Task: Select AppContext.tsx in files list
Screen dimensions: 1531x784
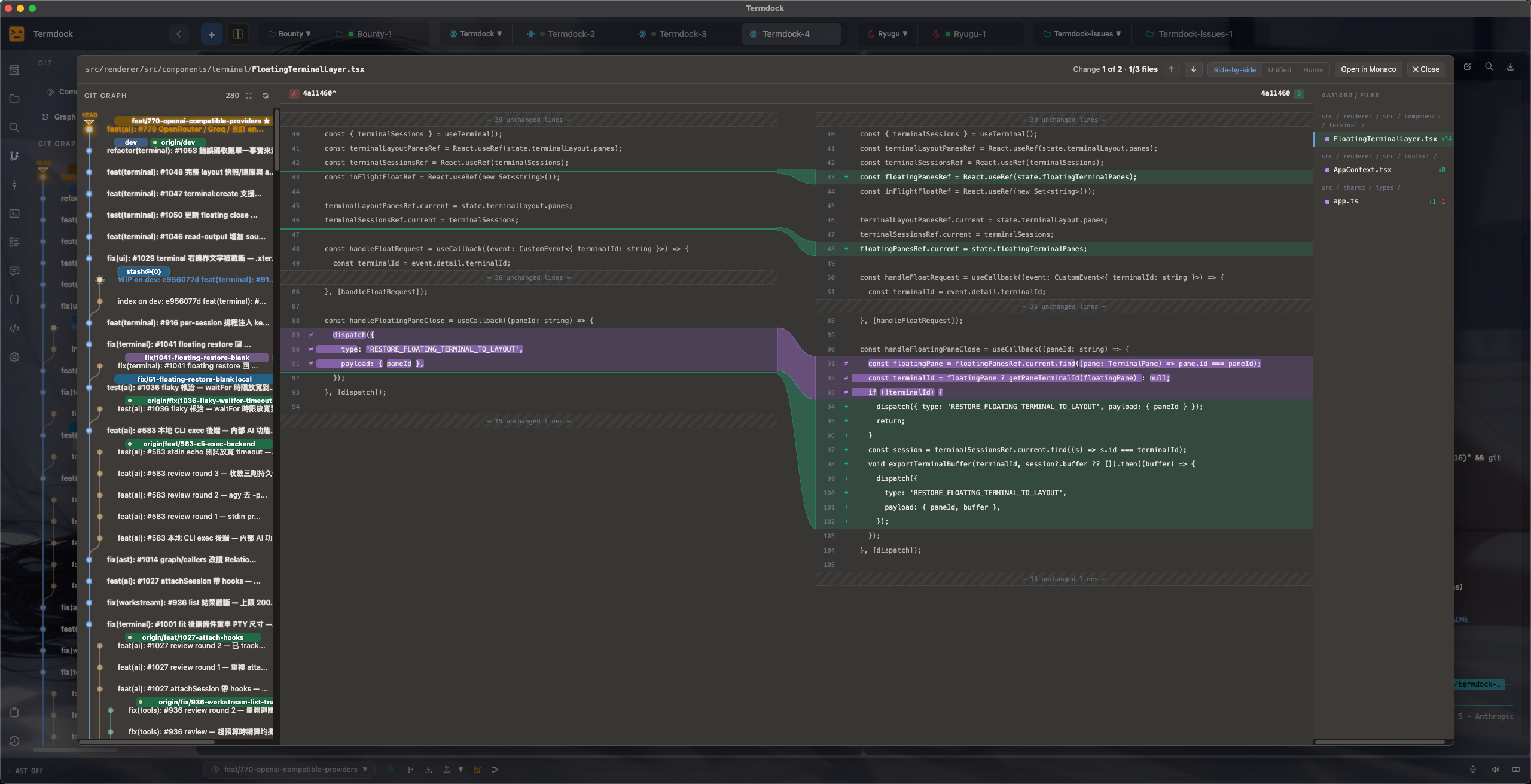Action: pyautogui.click(x=1384, y=170)
